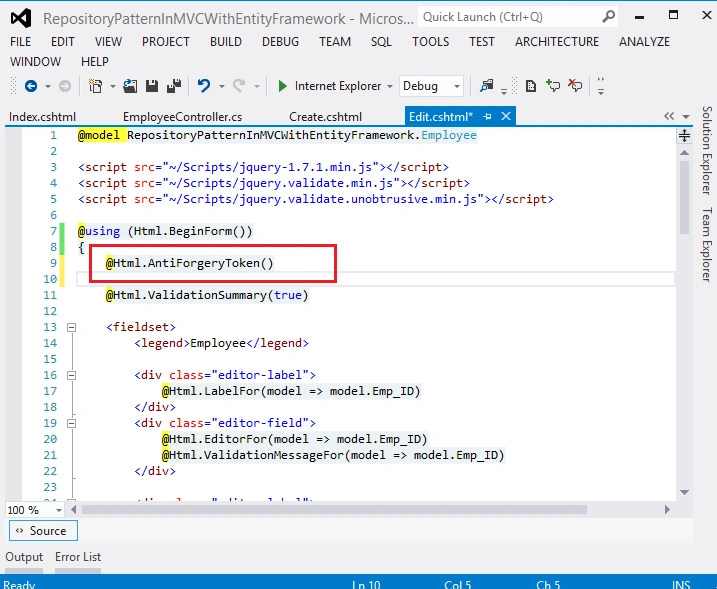Close the Edit.cshtml tab
717x589 pixels.
click(506, 116)
